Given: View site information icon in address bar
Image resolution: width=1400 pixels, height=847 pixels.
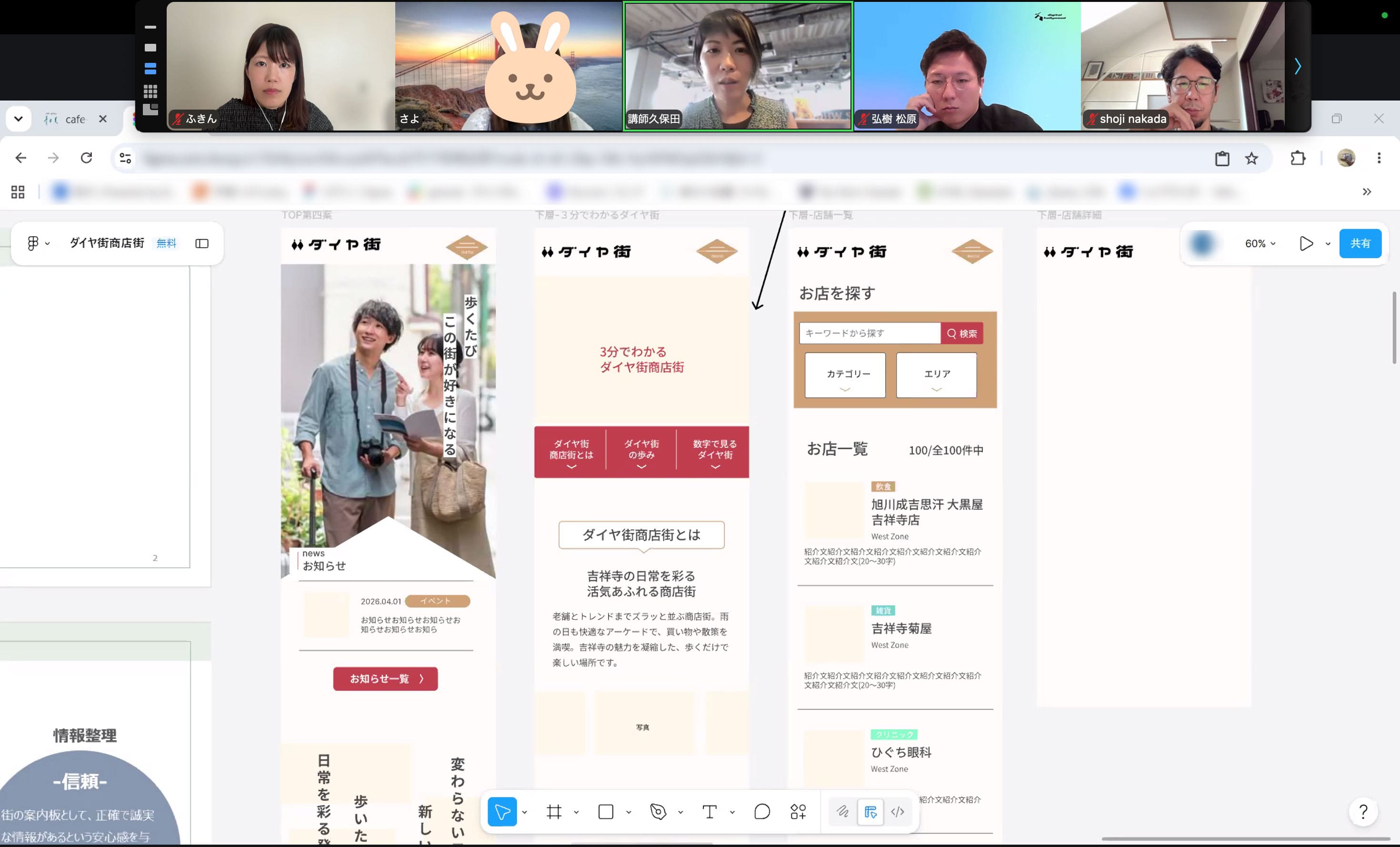Looking at the screenshot, I should (125, 158).
